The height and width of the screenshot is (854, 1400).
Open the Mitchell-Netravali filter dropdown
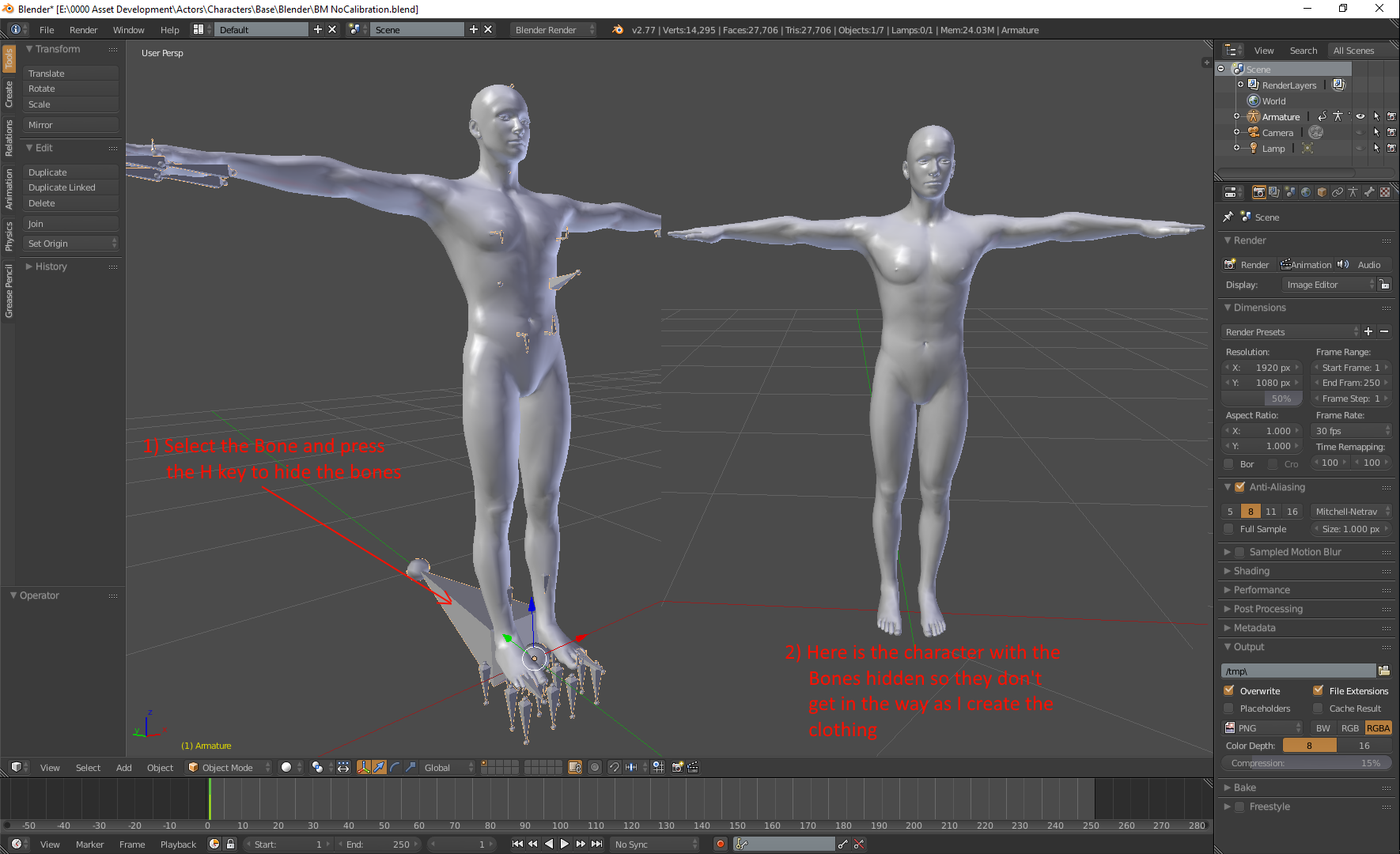[x=1351, y=512]
